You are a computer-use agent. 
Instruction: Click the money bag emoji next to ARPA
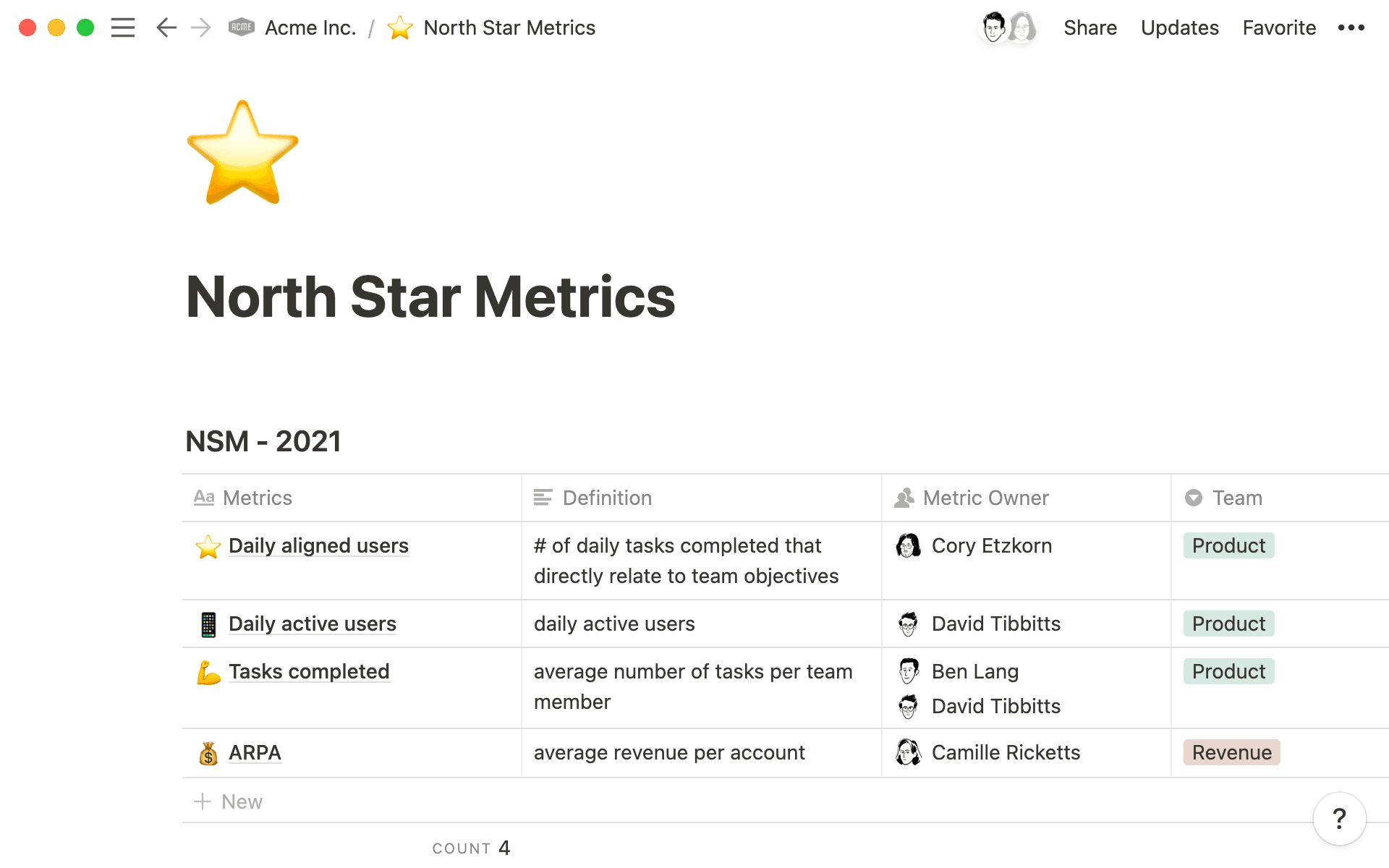[208, 752]
